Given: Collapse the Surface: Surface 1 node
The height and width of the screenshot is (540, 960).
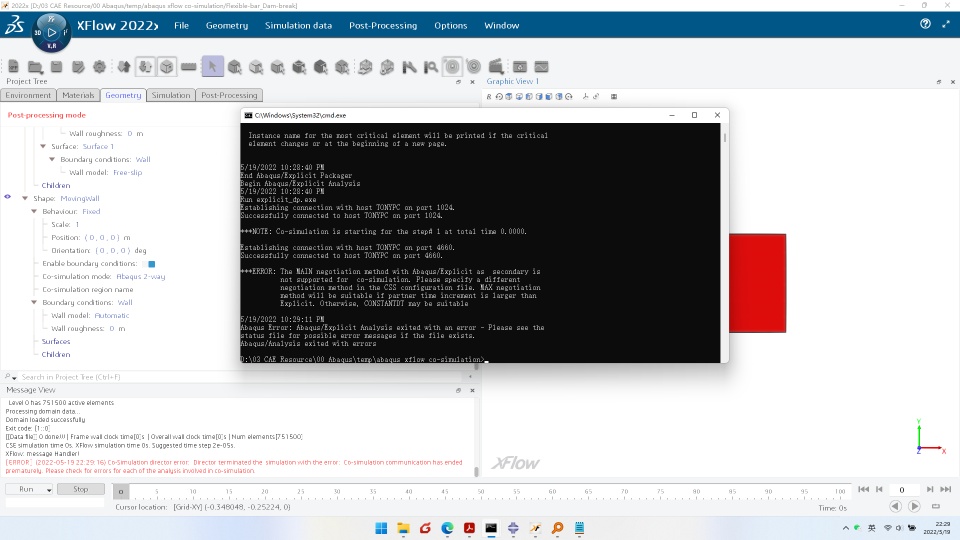Looking at the screenshot, I should 43,146.
